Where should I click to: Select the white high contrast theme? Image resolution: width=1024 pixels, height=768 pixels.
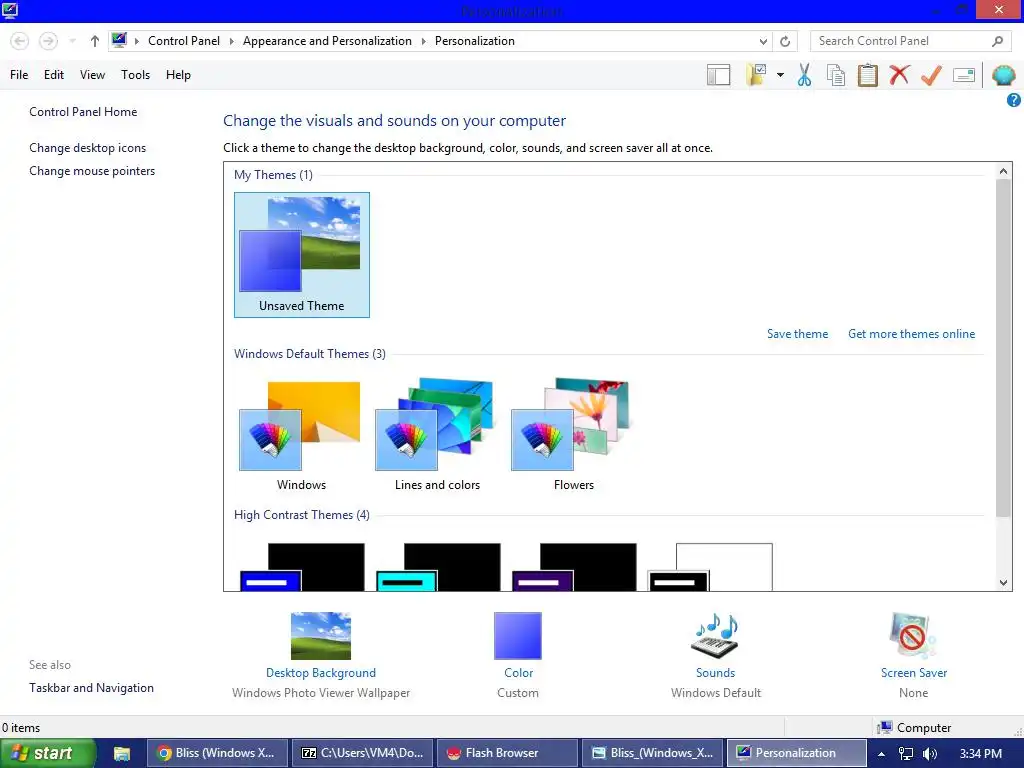pos(711,567)
